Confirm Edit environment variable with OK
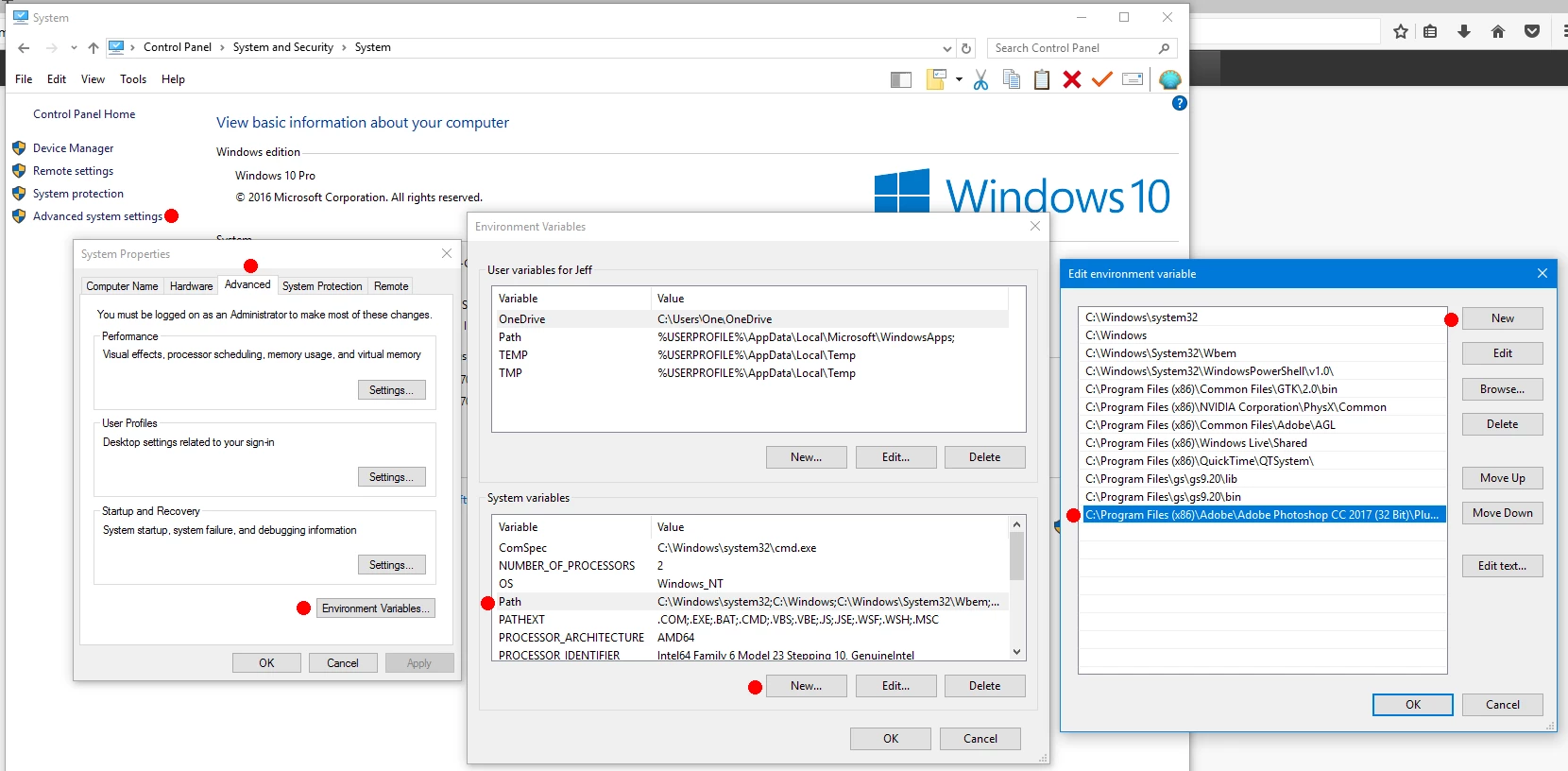Image resolution: width=1568 pixels, height=771 pixels. pyautogui.click(x=1412, y=705)
